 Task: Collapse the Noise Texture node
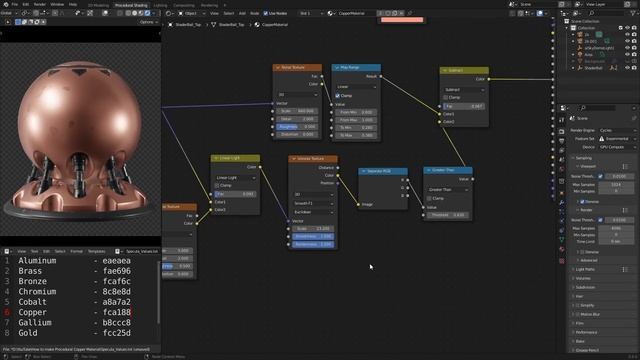[x=278, y=67]
